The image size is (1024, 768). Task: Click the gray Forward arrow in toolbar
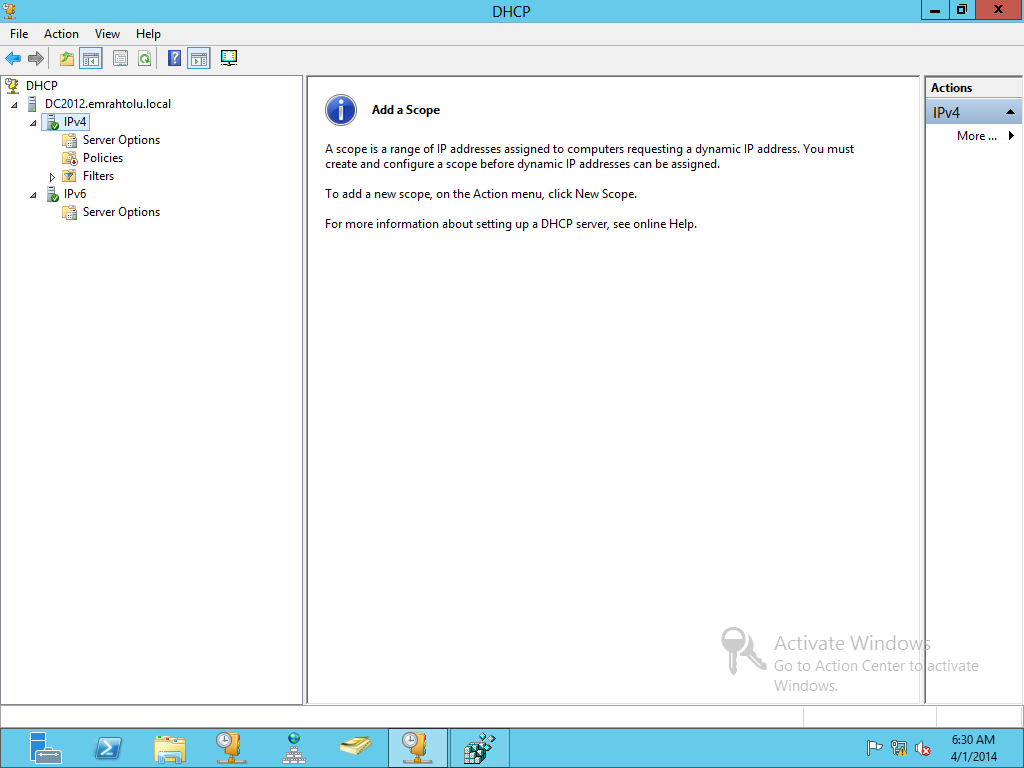pos(36,59)
